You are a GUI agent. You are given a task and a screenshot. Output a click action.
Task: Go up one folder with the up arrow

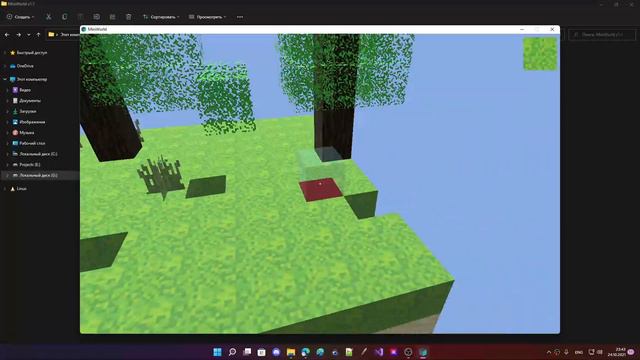click(x=38, y=35)
